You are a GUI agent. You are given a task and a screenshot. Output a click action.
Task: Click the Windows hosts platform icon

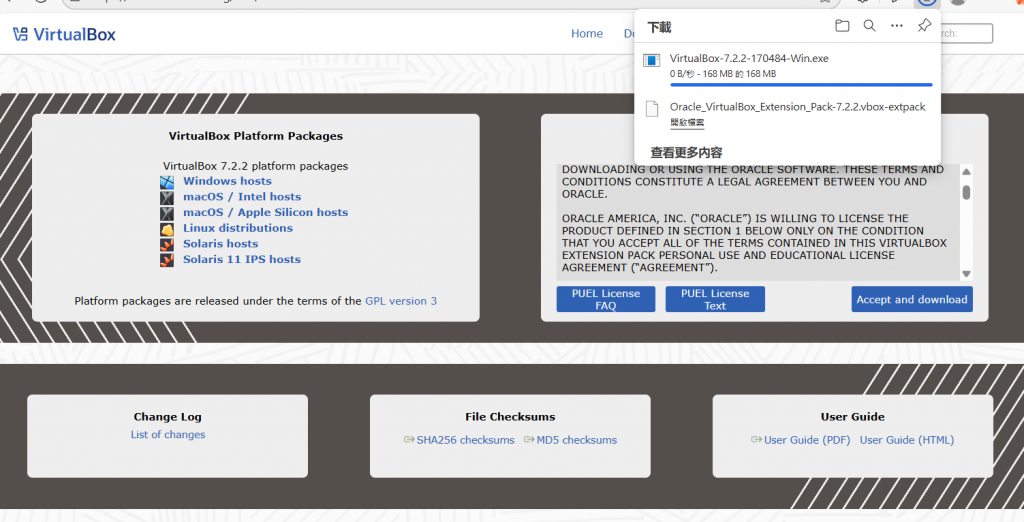(167, 182)
